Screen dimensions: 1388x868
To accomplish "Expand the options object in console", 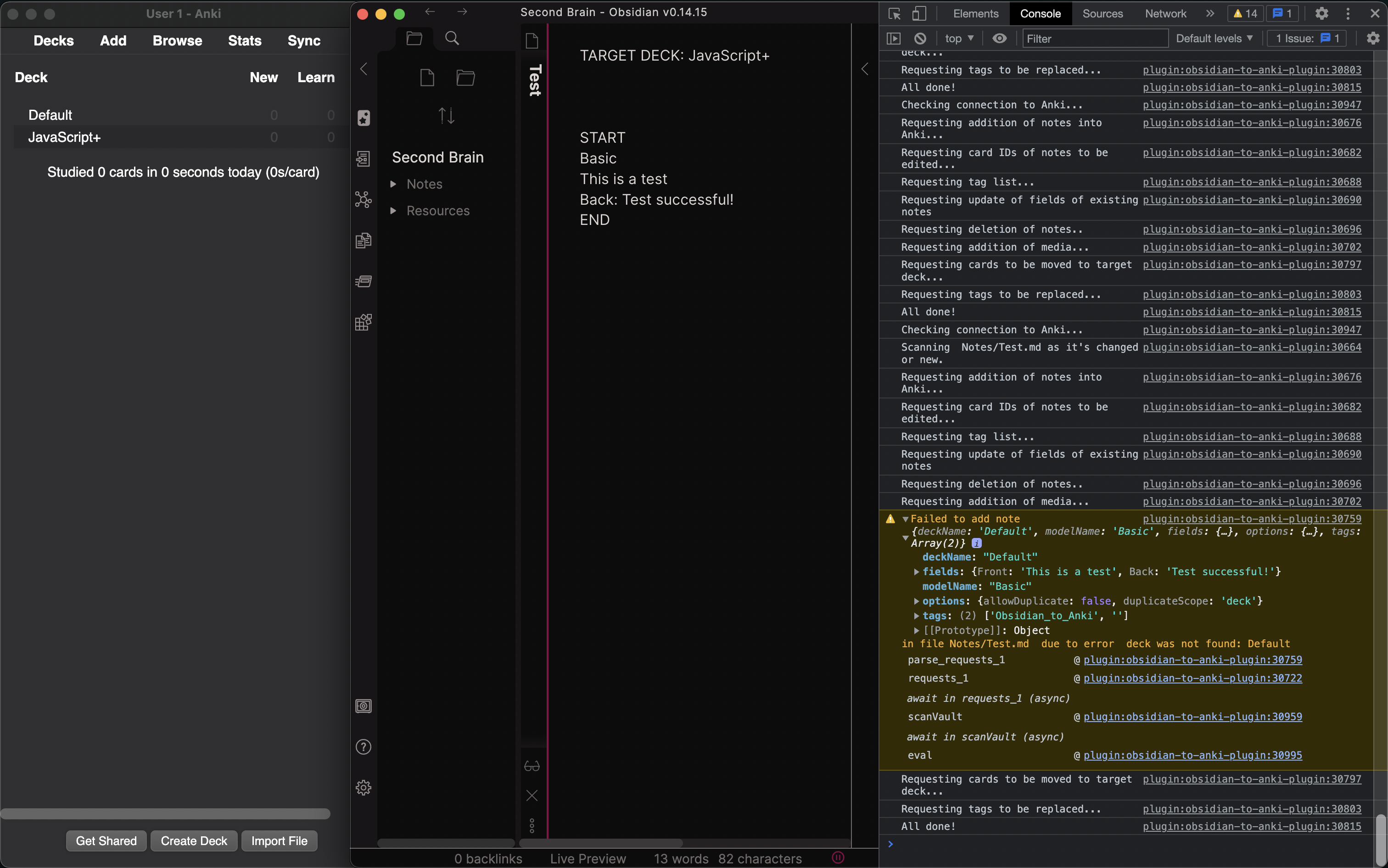I will pyautogui.click(x=917, y=601).
